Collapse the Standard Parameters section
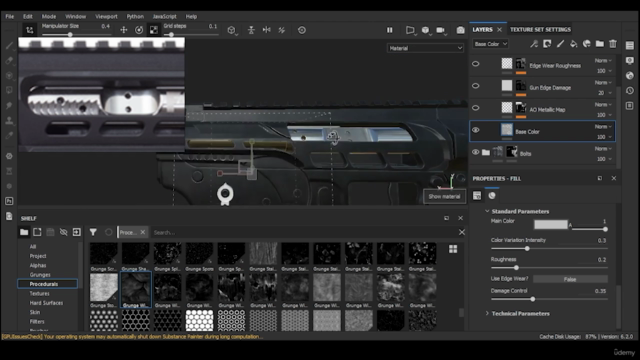Viewport: 640px width, 360px height. coord(487,211)
